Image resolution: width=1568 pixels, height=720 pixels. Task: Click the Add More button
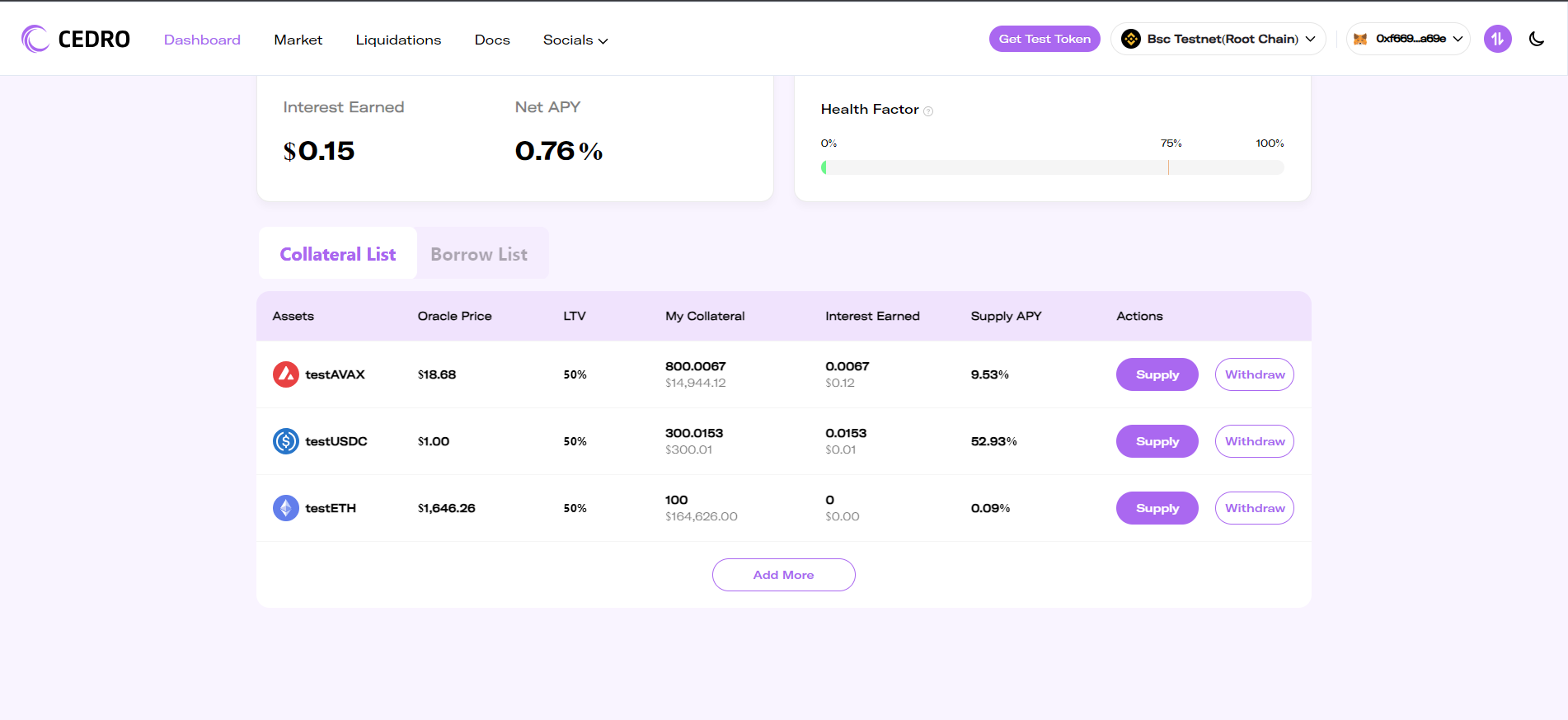click(784, 575)
